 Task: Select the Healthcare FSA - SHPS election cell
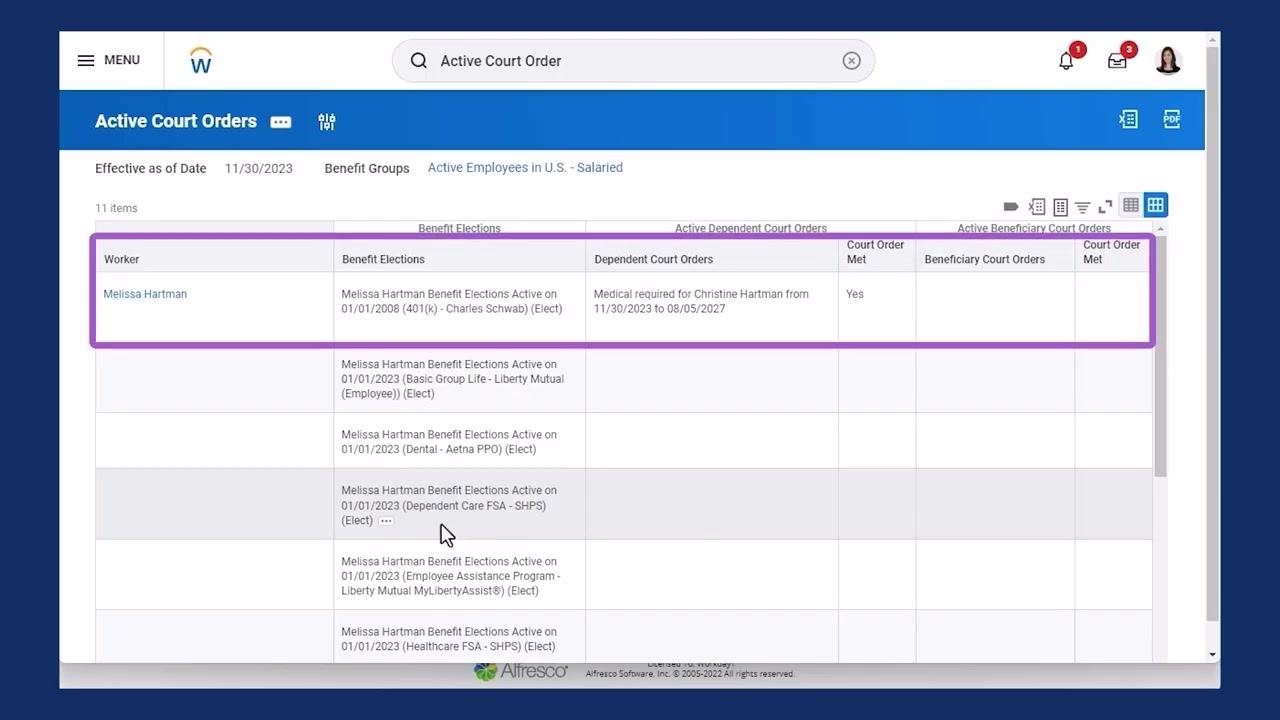click(x=460, y=638)
